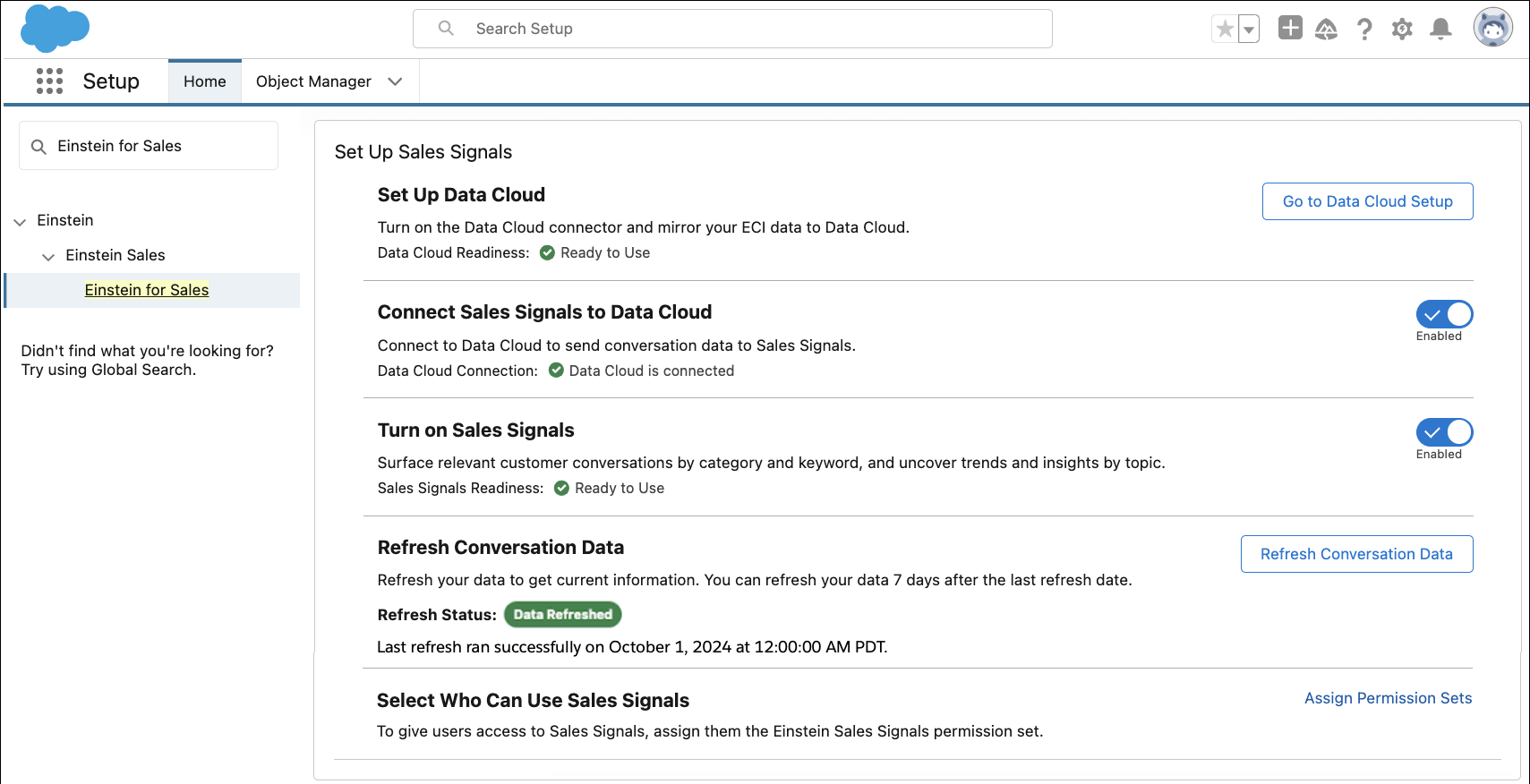Image resolution: width=1530 pixels, height=784 pixels.
Task: Expand the Object Manager dropdown chevron
Action: (395, 81)
